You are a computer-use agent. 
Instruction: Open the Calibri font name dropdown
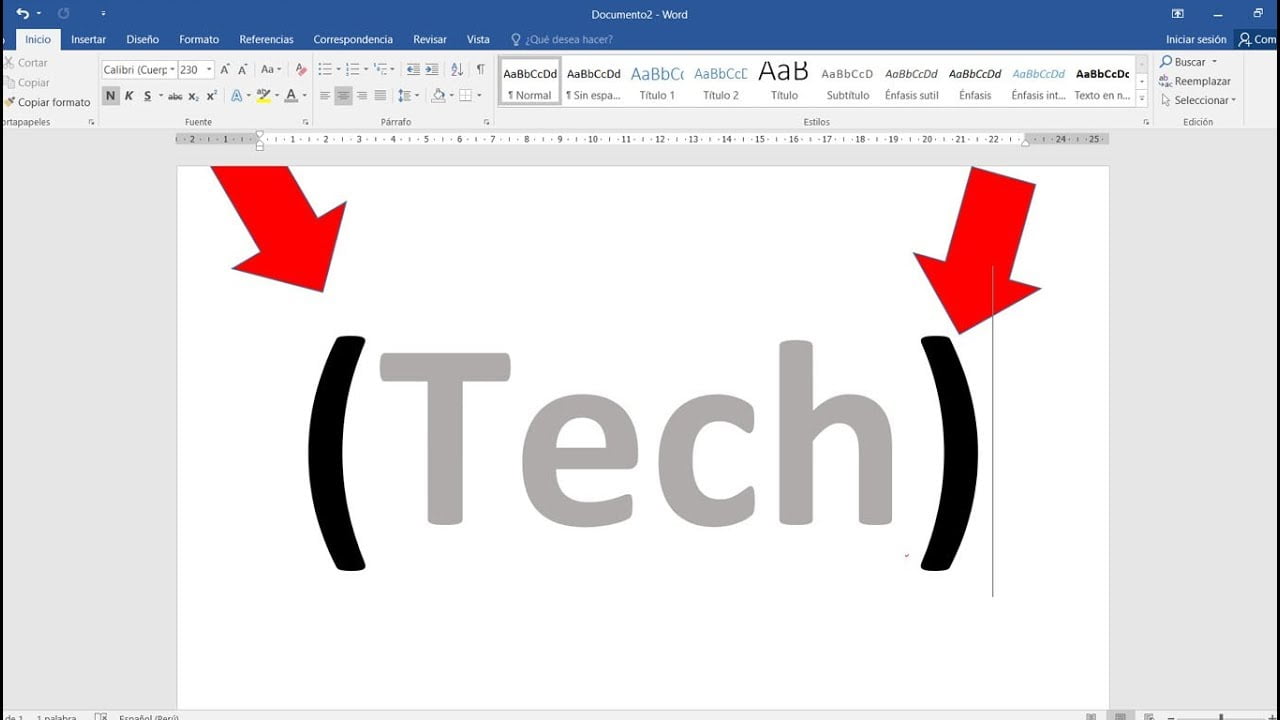click(172, 69)
